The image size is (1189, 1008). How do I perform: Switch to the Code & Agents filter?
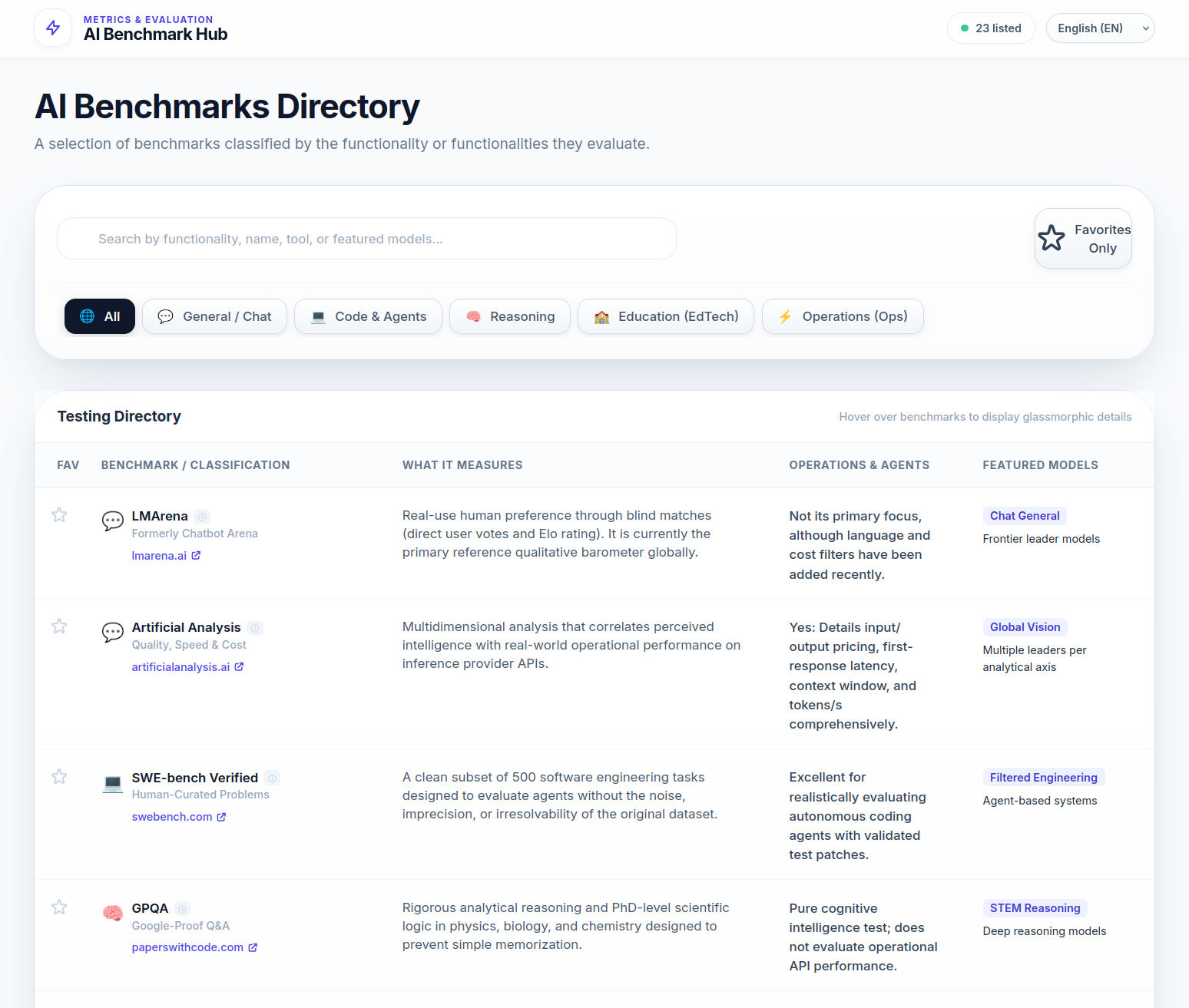click(368, 316)
